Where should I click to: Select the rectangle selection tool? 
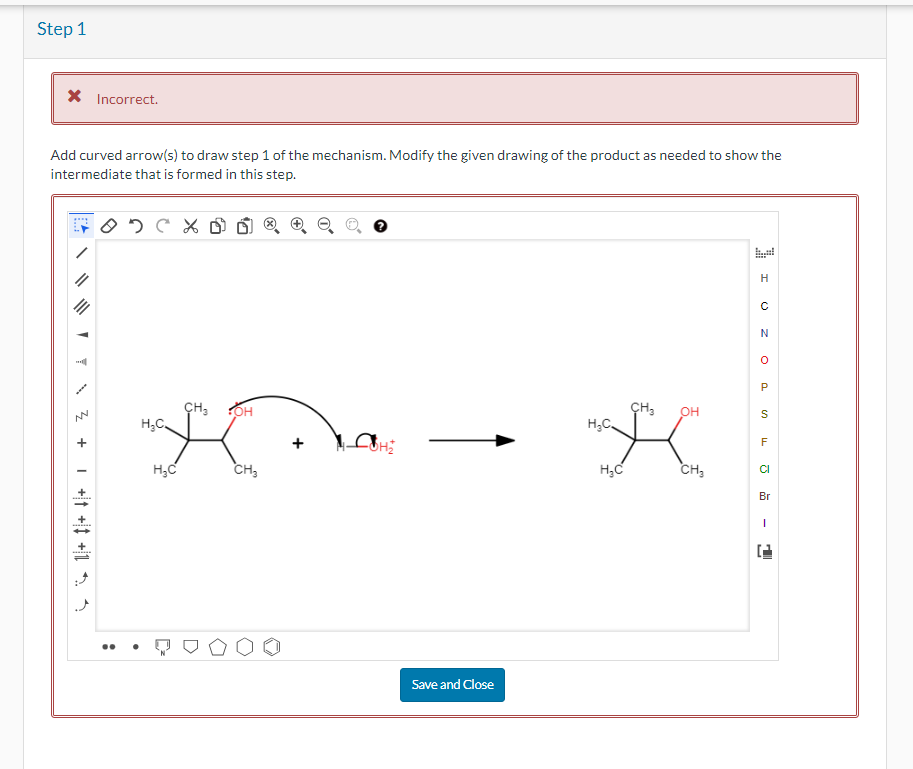click(x=79, y=226)
